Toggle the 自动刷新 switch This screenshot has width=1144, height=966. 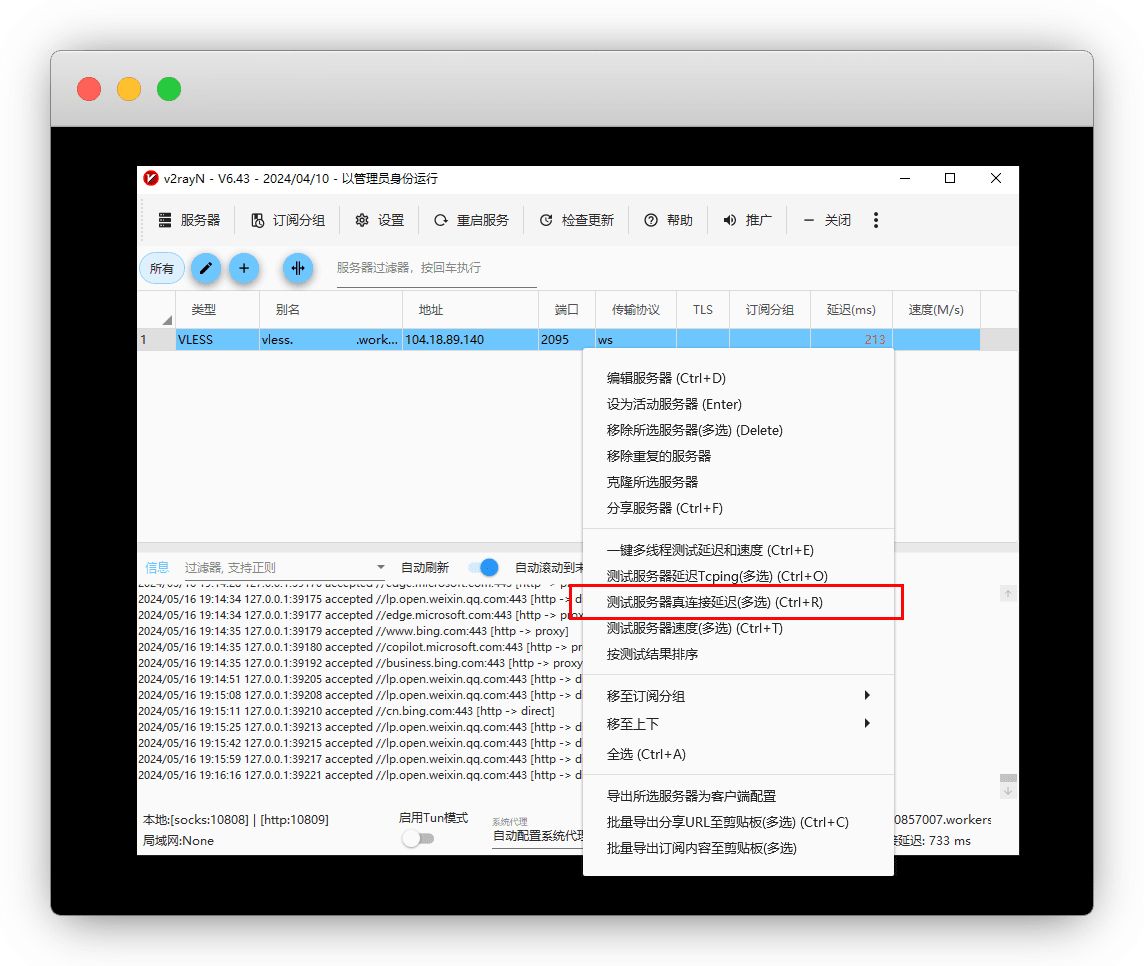coord(483,567)
